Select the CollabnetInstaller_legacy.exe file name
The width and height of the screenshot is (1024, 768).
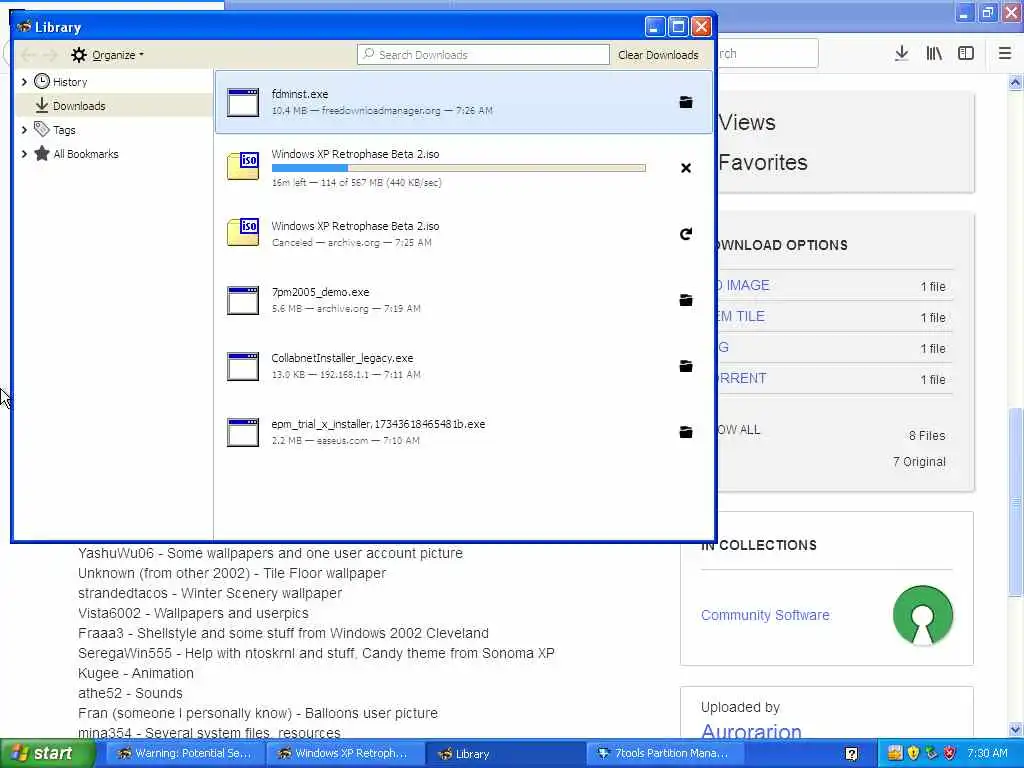click(x=342, y=358)
